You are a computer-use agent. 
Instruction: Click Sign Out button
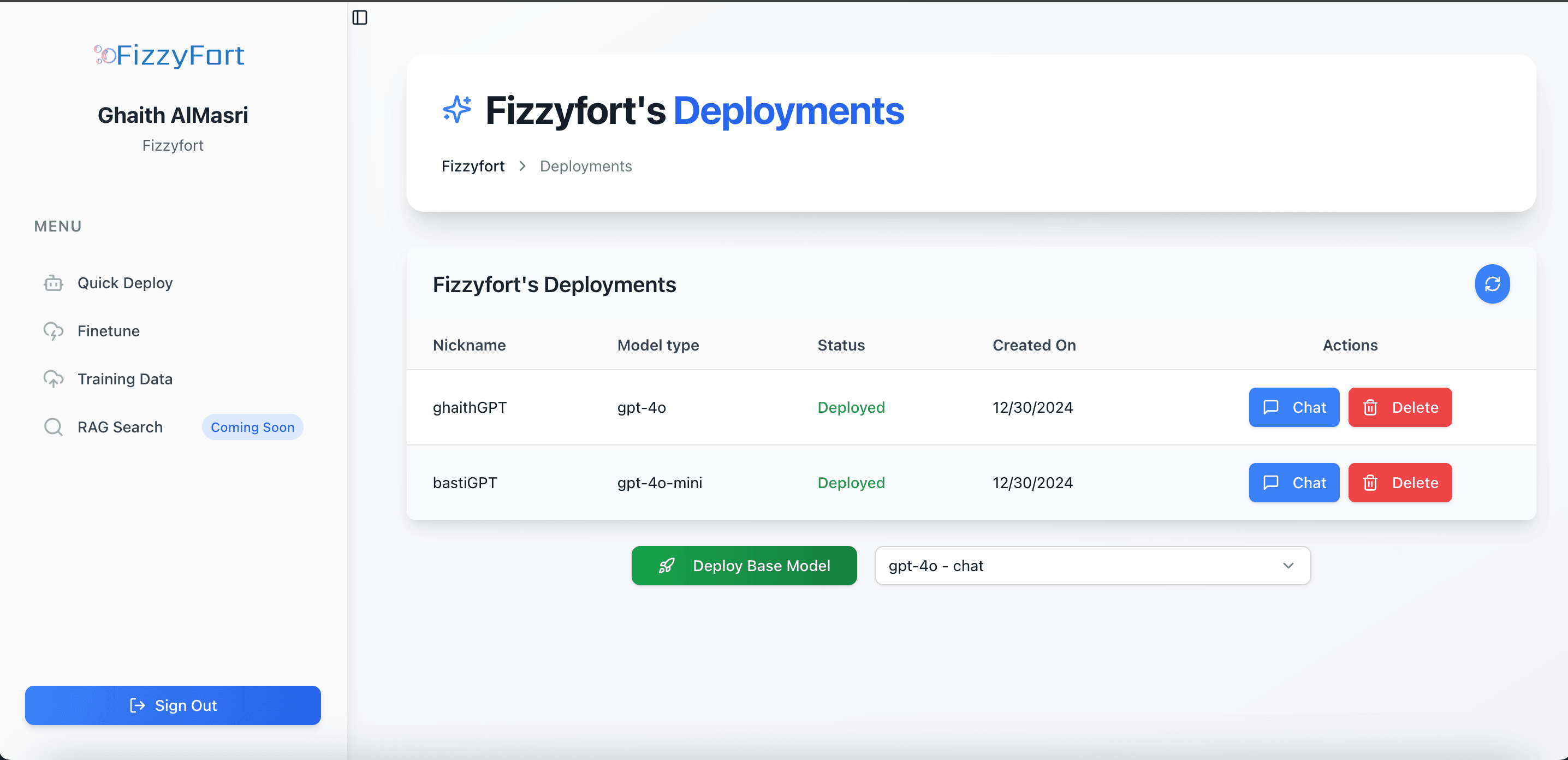173,705
